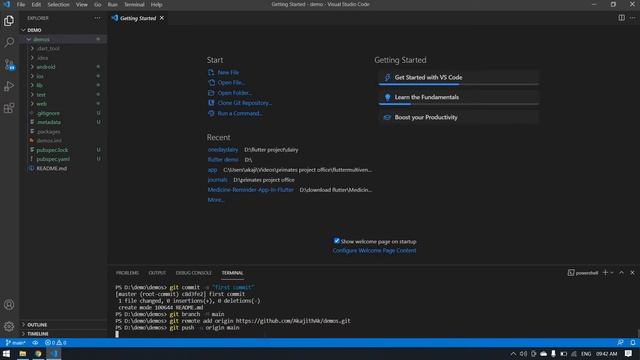Open the View menu
Screen dimensions: 640x360
[x=82, y=4]
